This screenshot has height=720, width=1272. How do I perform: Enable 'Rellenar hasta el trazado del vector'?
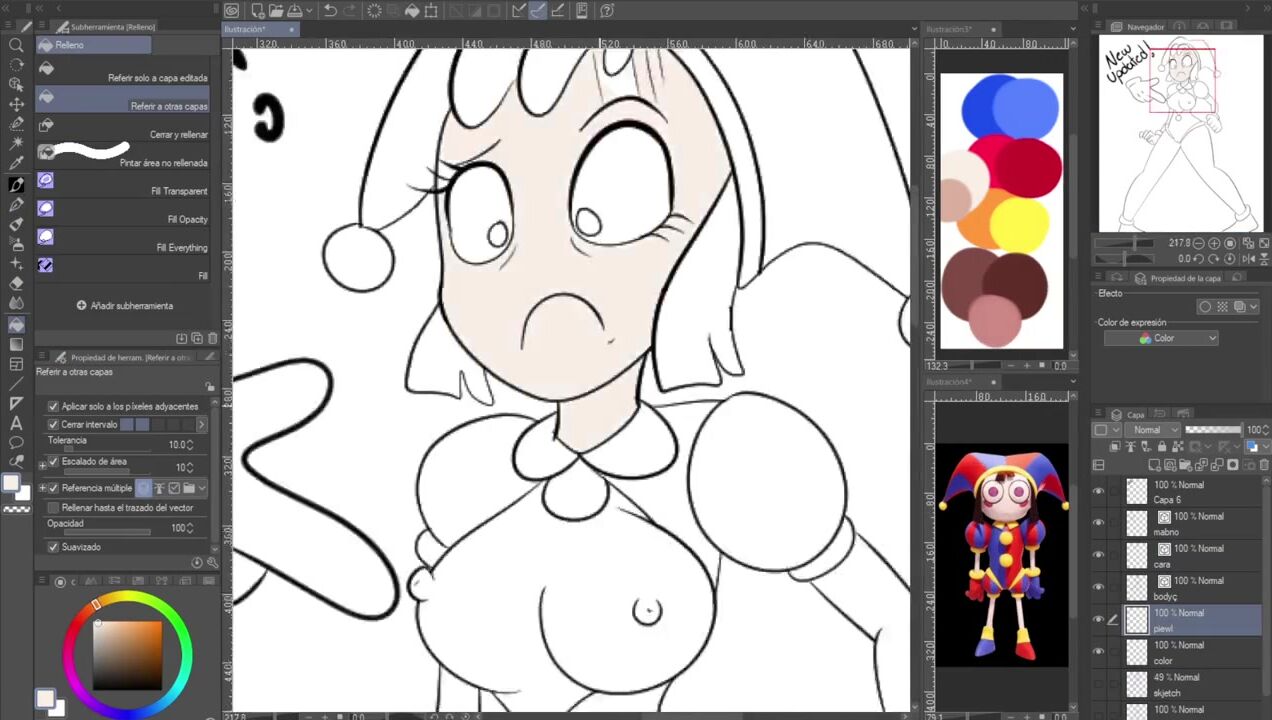click(54, 508)
